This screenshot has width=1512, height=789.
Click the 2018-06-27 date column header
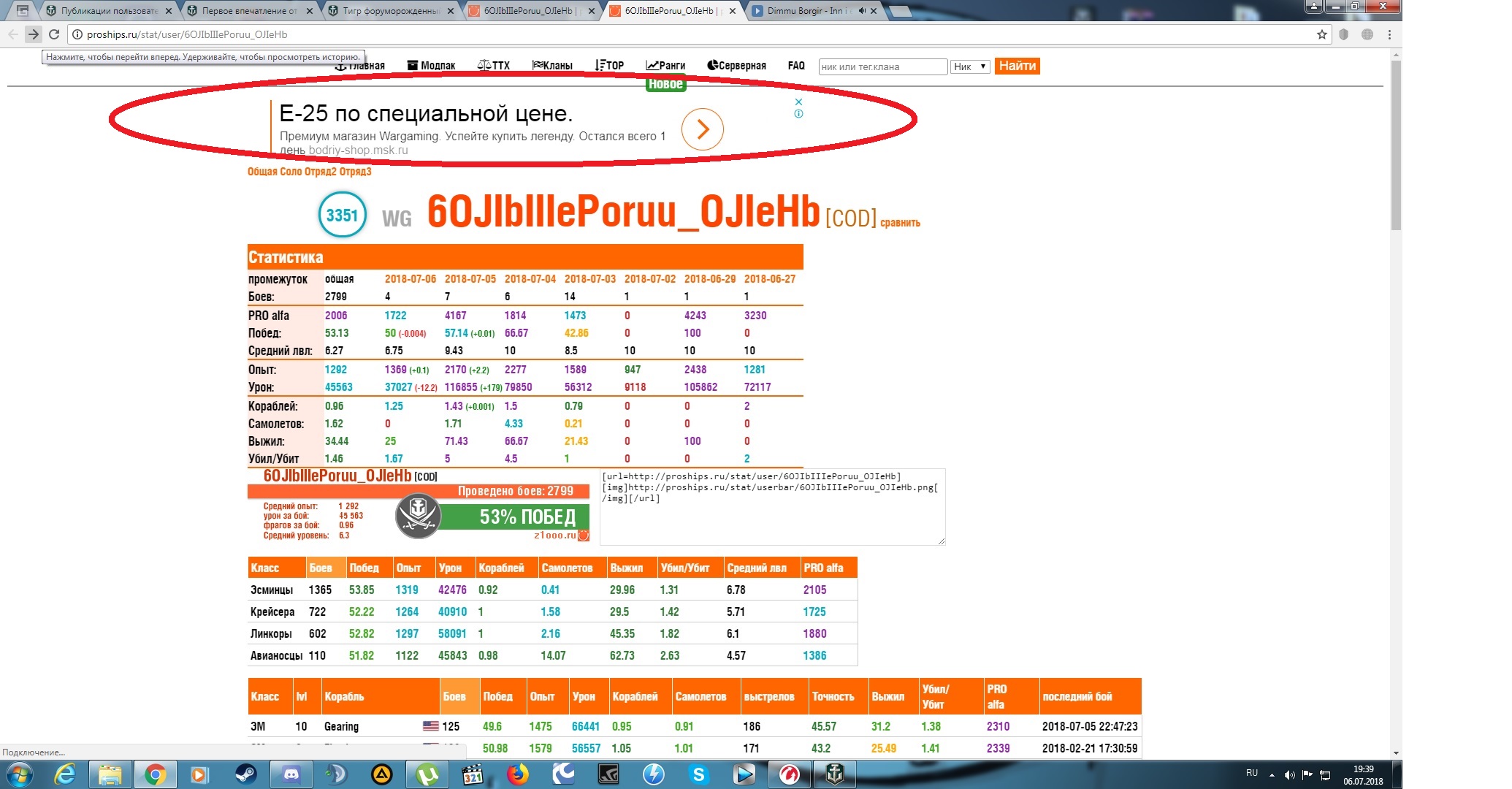tap(770, 279)
